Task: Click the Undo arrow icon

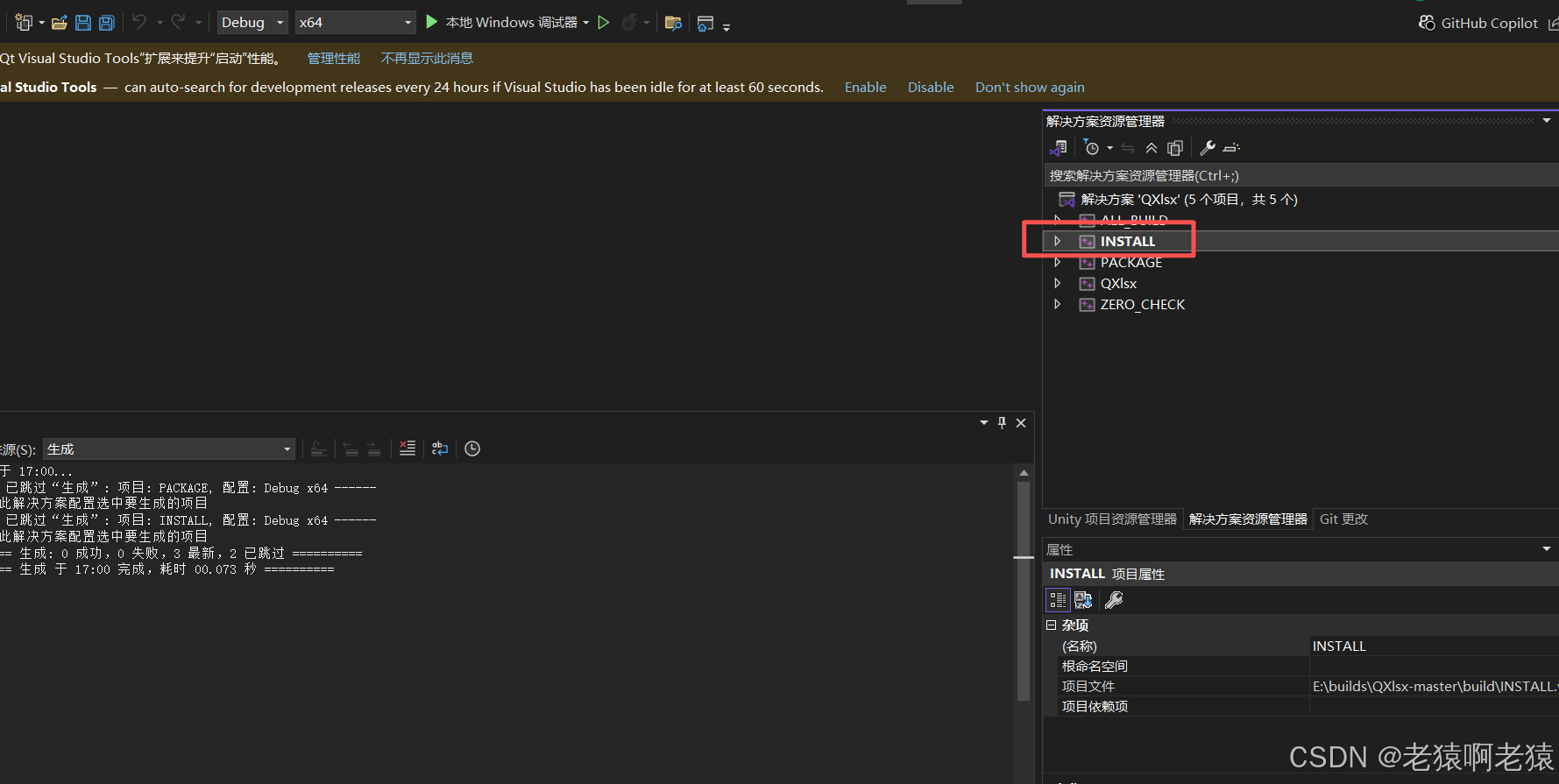Action: point(139,22)
